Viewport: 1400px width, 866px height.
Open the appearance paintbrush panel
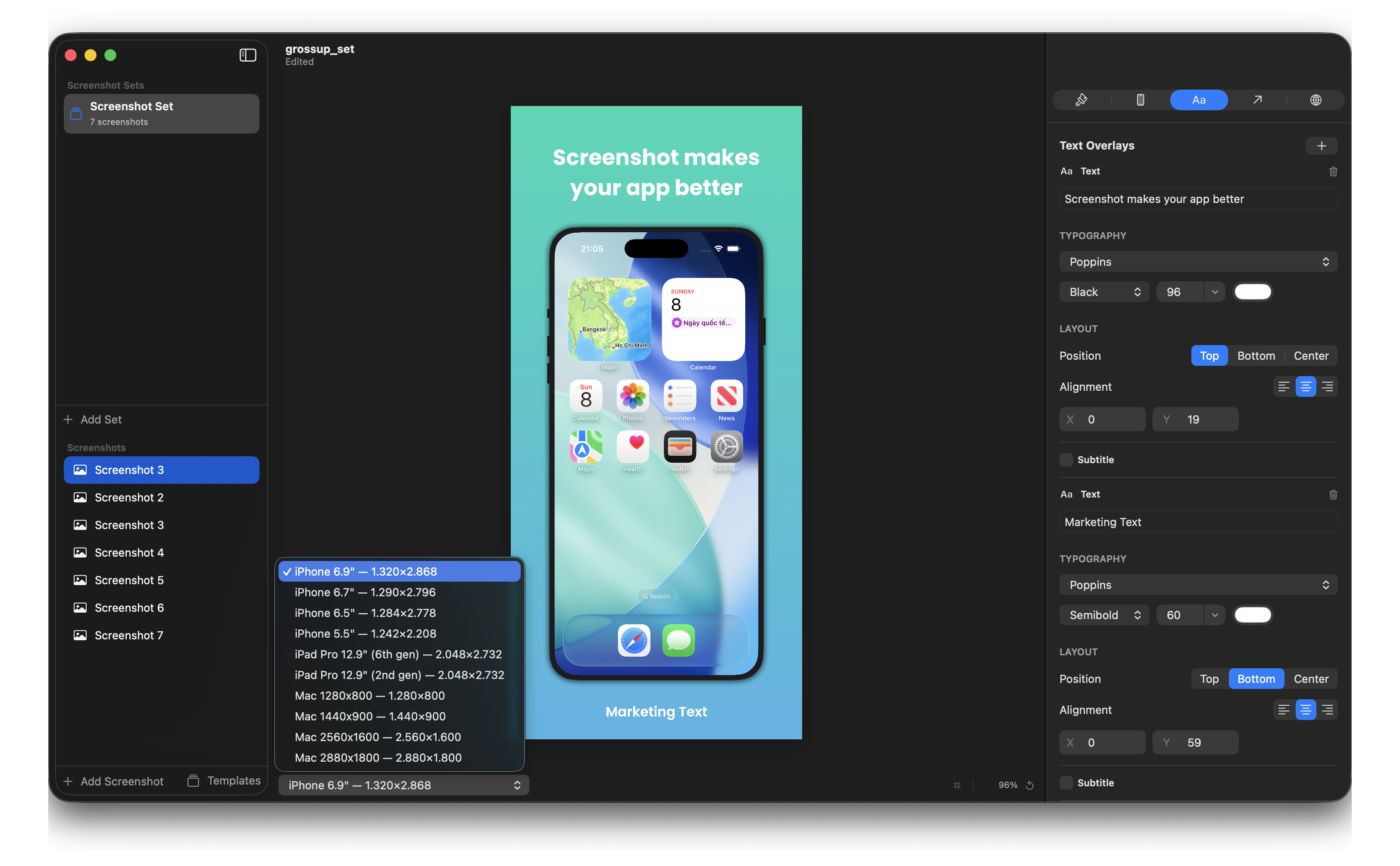1081,100
